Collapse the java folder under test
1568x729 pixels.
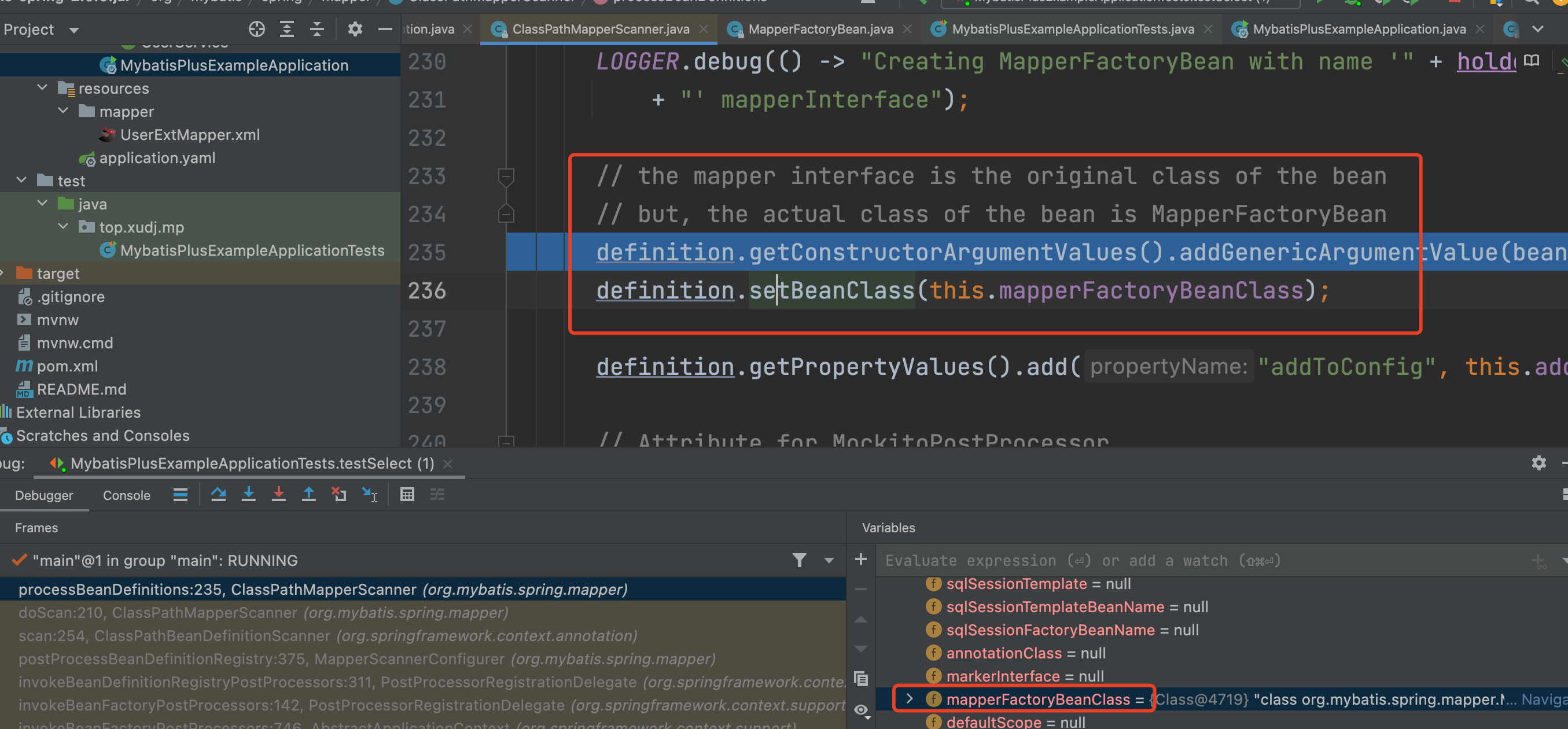pyautogui.click(x=42, y=203)
